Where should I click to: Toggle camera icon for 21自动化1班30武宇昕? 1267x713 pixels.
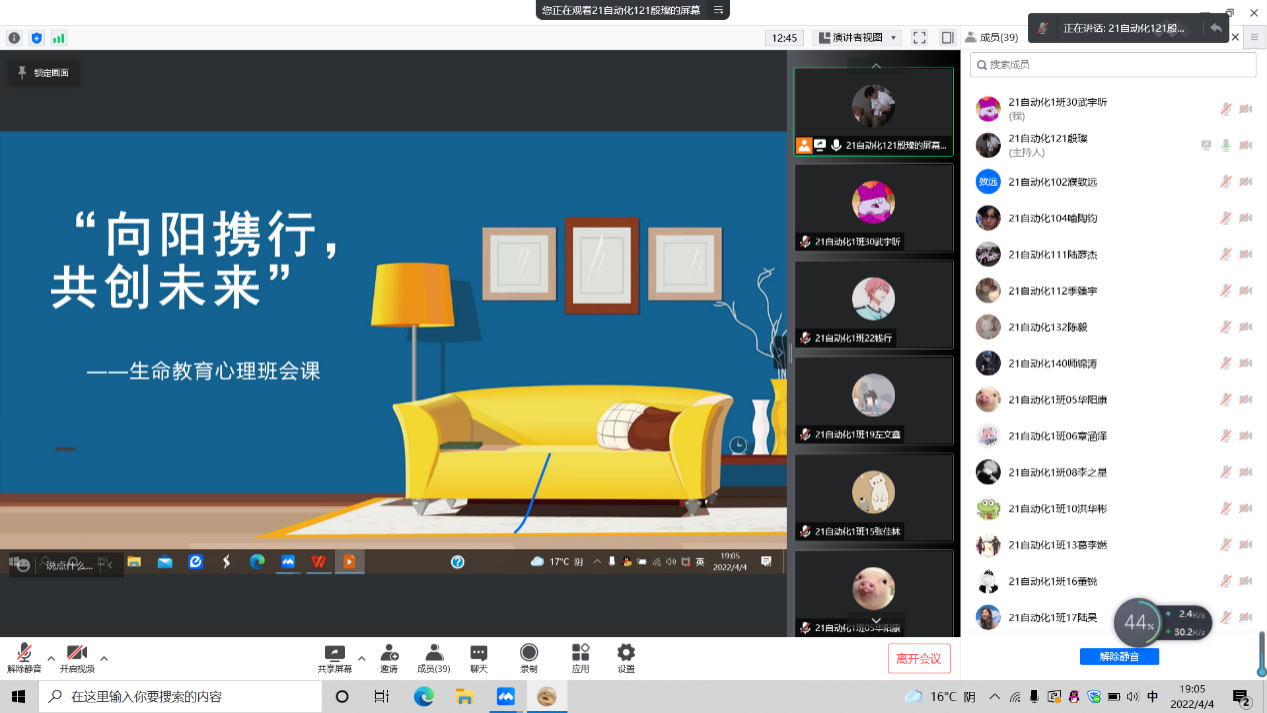coord(1246,109)
